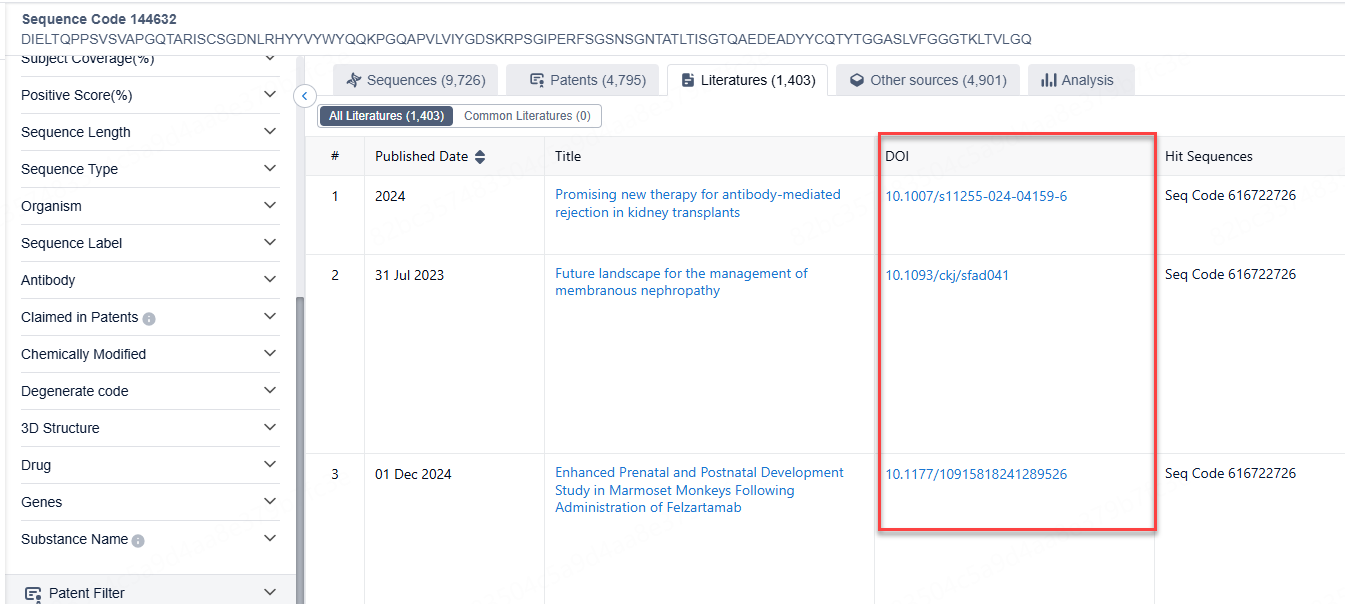Open the Analysis tab
The image size is (1345, 604).
(1076, 80)
